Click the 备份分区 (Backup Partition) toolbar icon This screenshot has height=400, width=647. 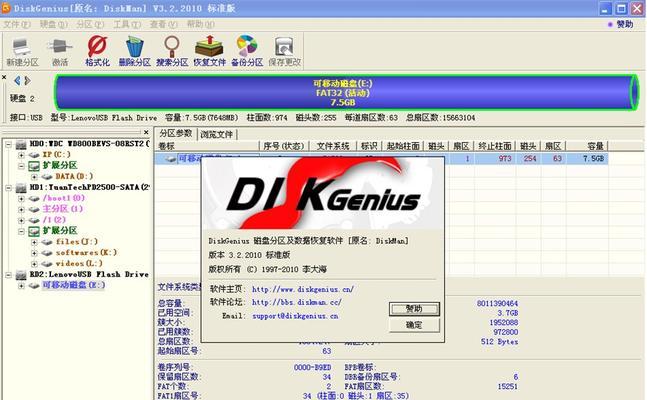coord(247,52)
